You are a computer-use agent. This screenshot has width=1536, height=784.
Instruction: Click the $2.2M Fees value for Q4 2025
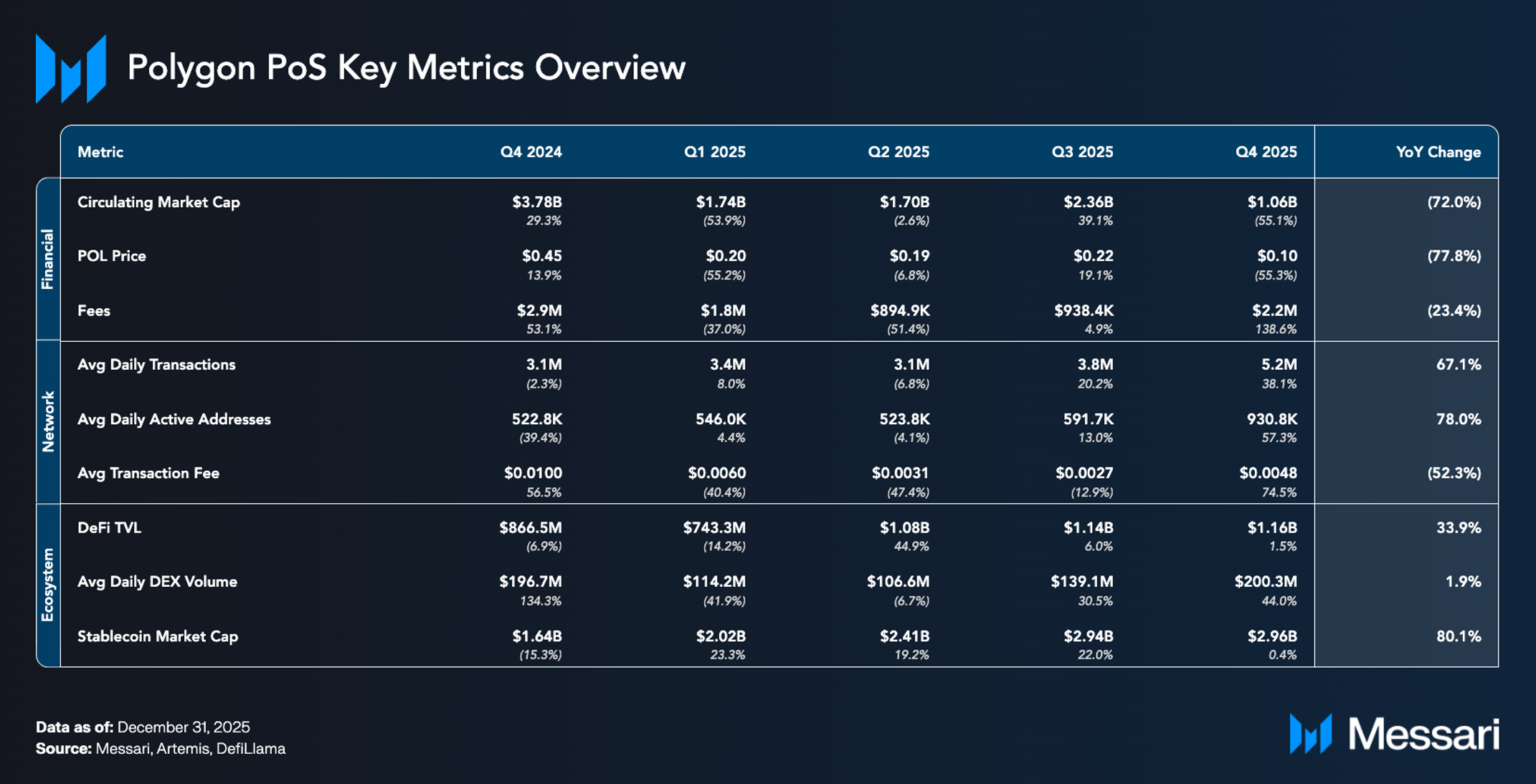(x=1276, y=310)
